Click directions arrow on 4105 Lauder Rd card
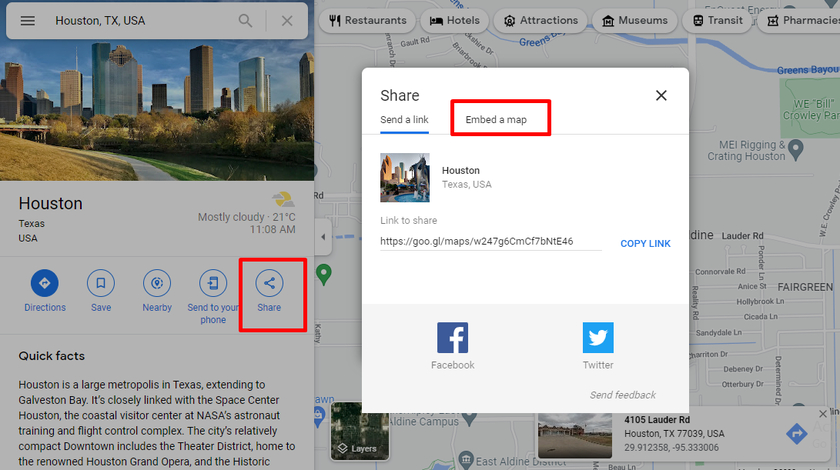The height and width of the screenshot is (470, 840). tap(797, 433)
